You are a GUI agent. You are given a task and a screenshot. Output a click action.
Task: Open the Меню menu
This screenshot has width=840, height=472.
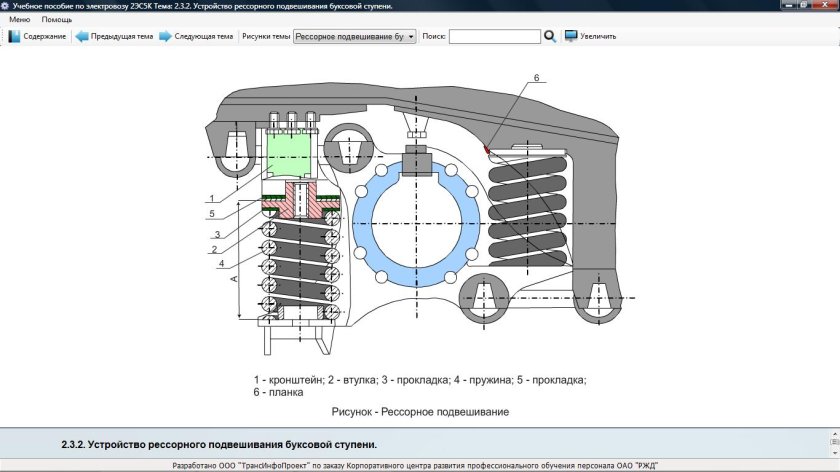tap(19, 20)
